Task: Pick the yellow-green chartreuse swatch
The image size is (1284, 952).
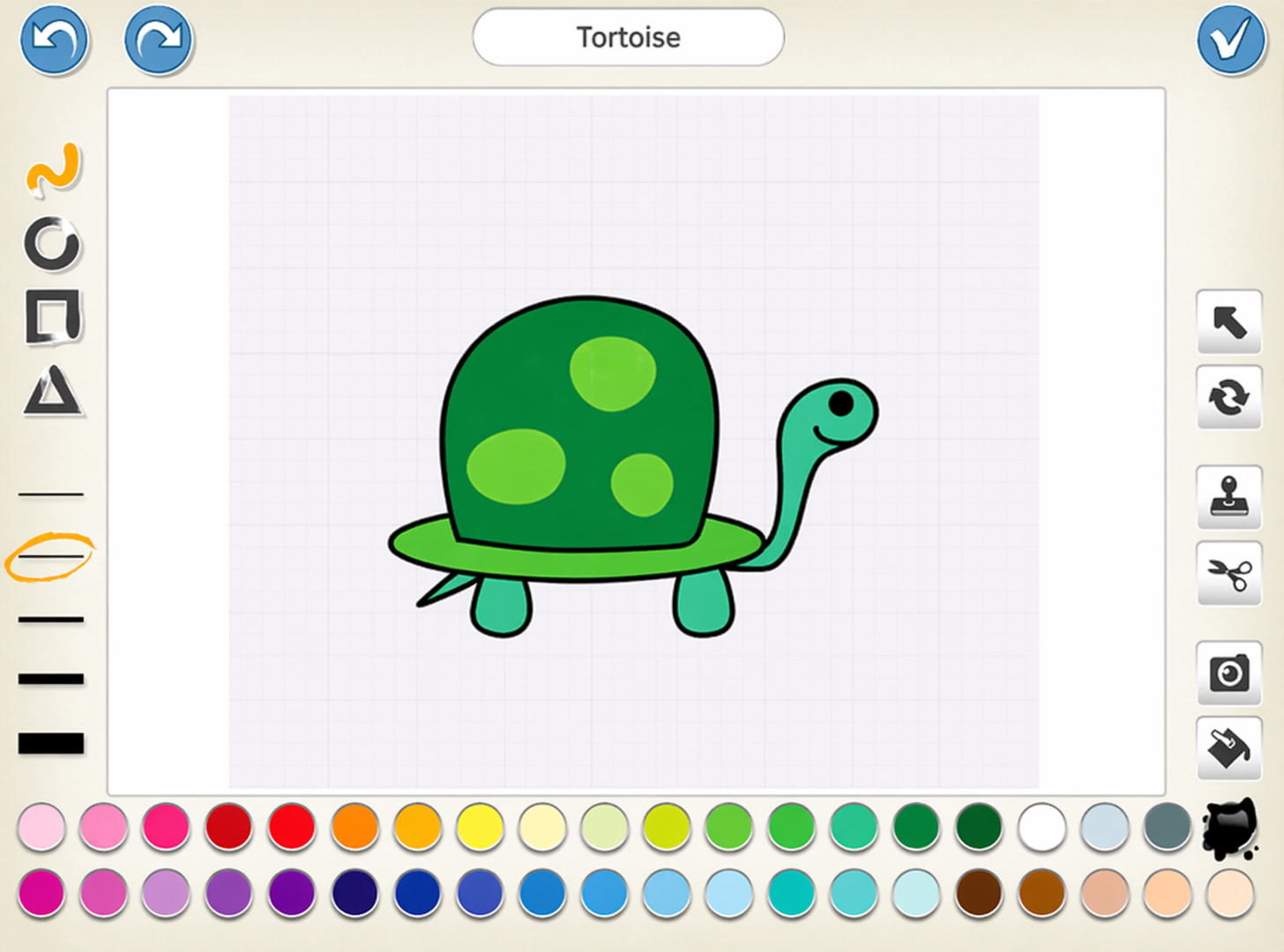Action: (x=667, y=827)
